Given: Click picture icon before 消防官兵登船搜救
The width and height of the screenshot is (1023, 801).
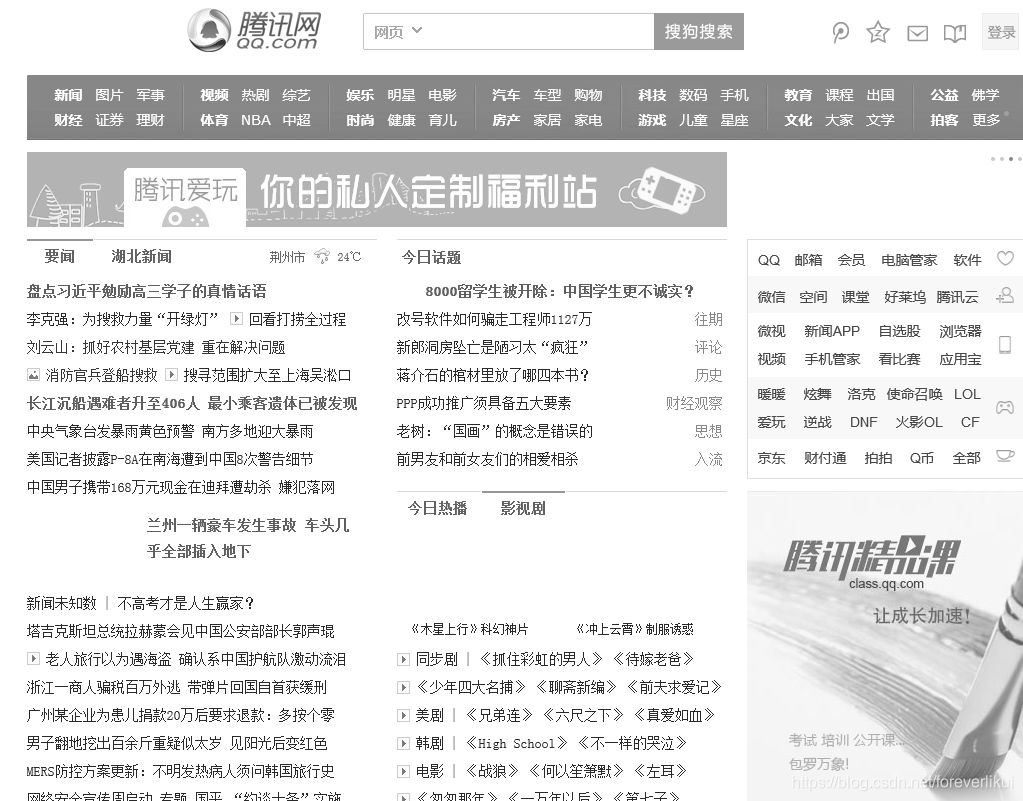Looking at the screenshot, I should [33, 375].
